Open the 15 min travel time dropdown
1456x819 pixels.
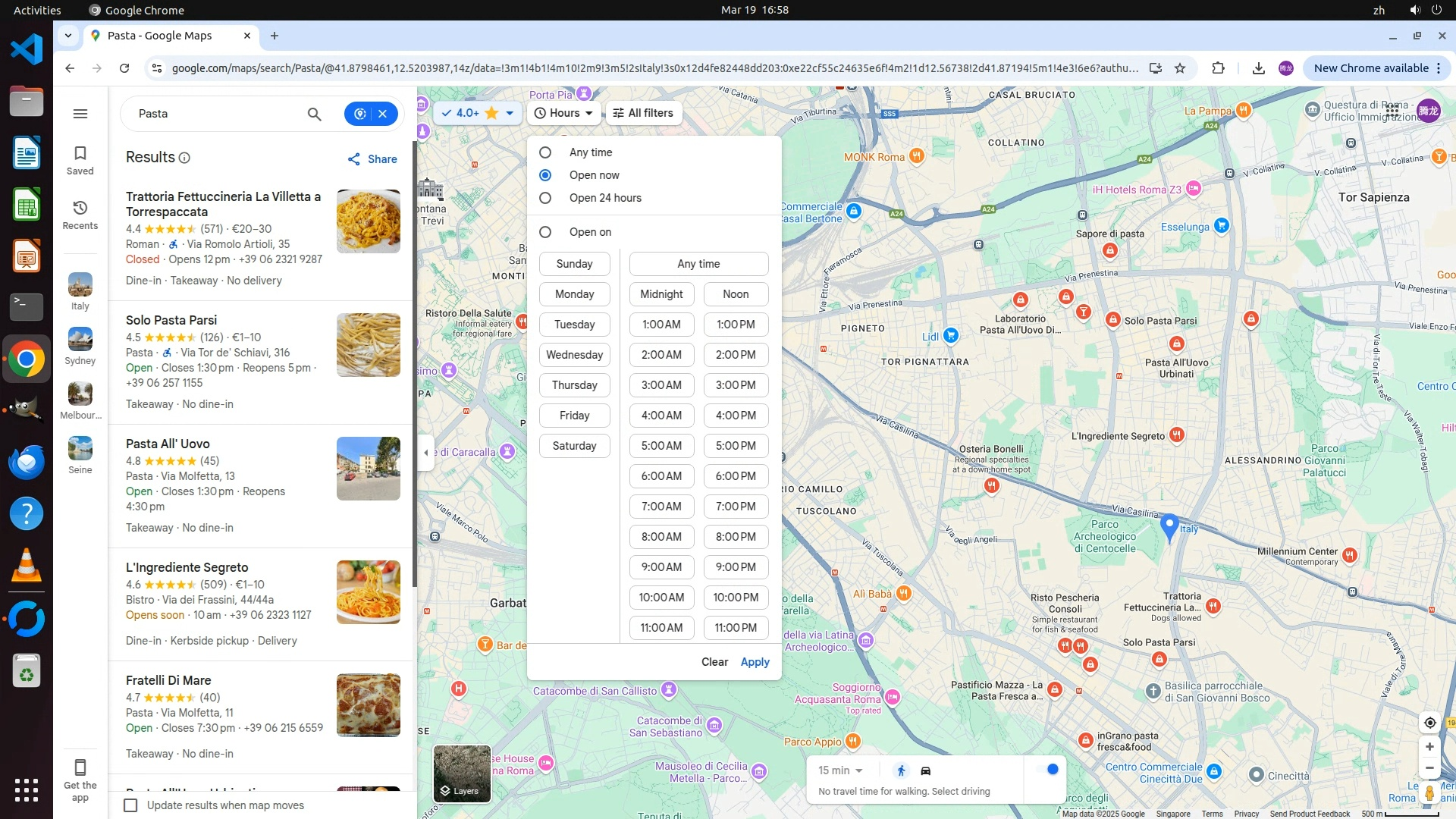point(840,770)
